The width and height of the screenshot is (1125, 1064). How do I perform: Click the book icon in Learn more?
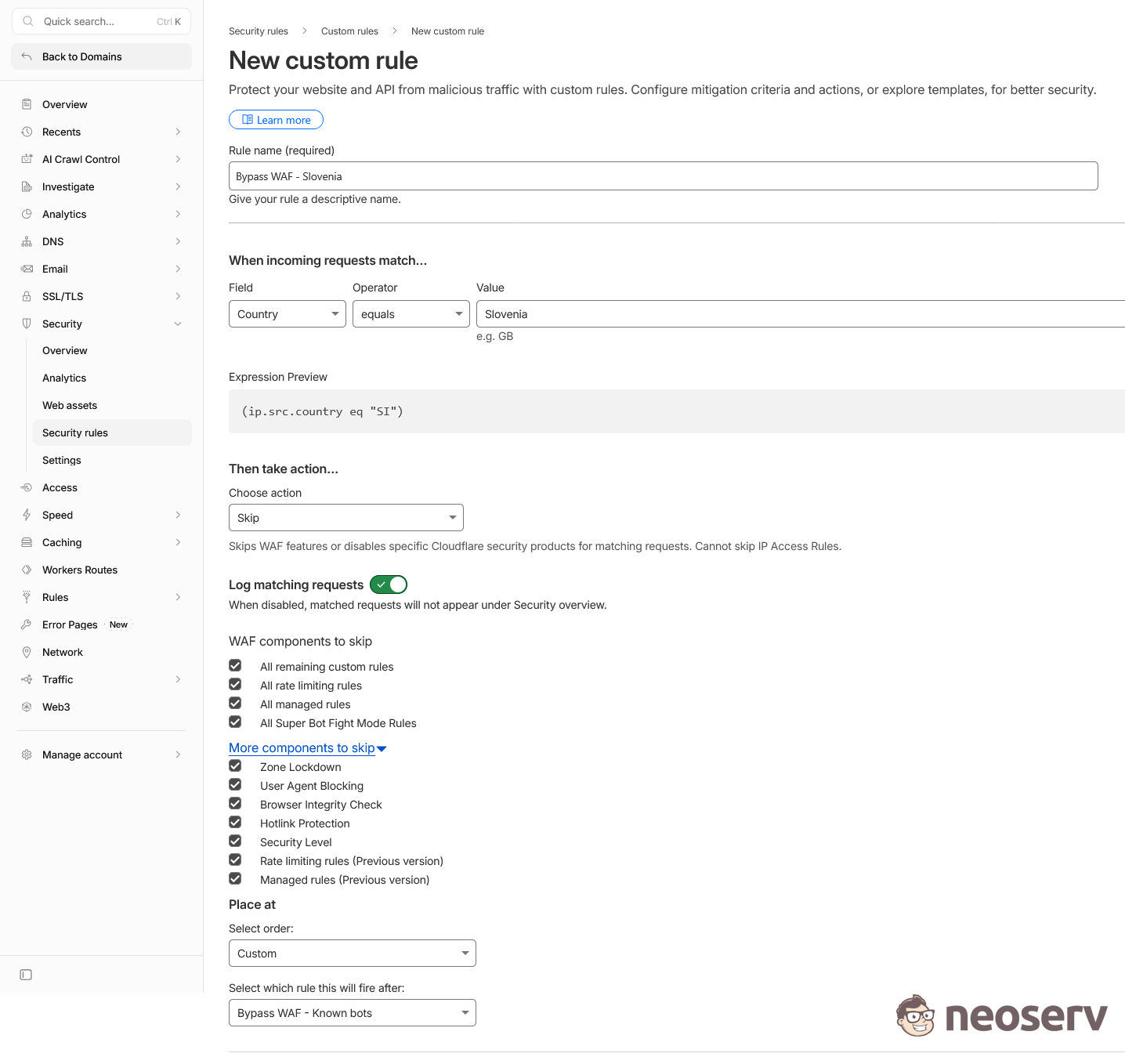[248, 120]
